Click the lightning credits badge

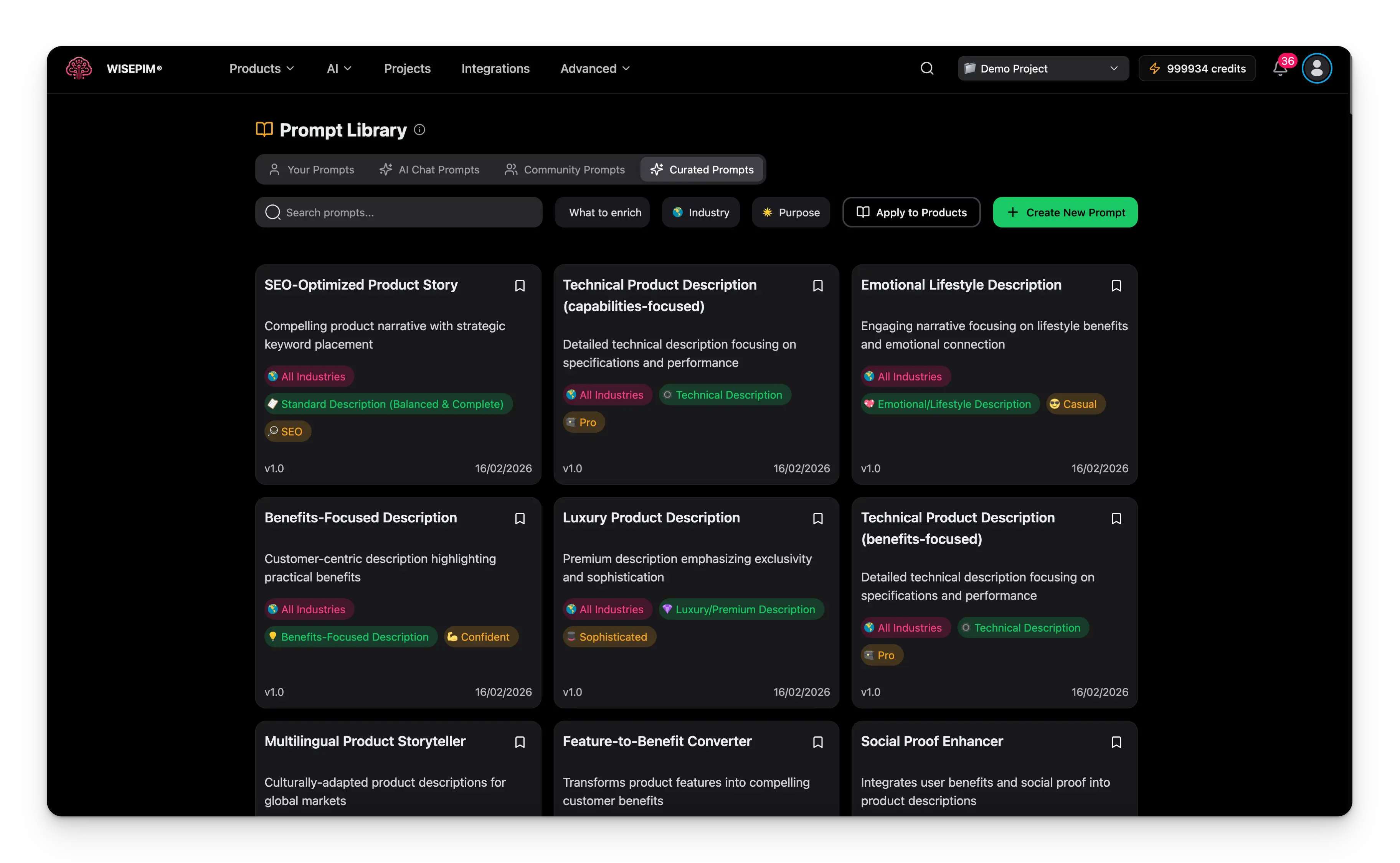tap(1197, 69)
